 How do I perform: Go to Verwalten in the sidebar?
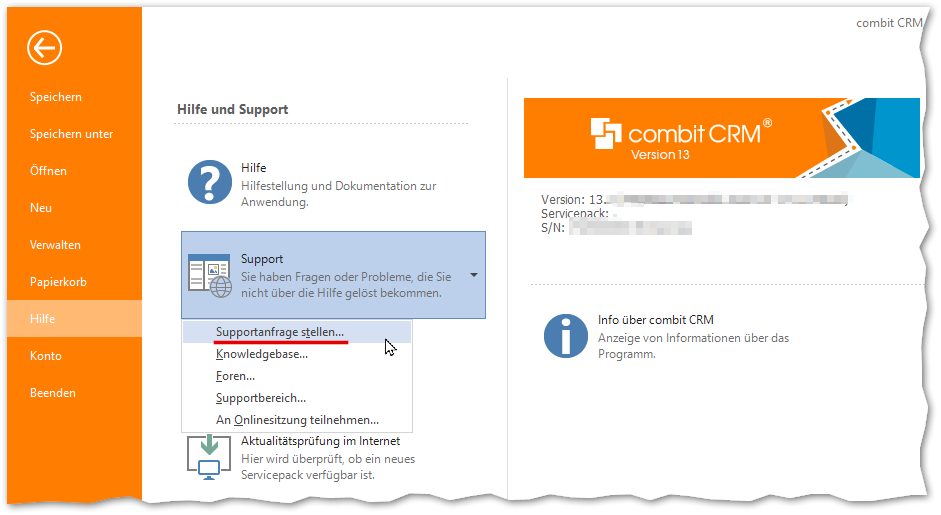click(55, 245)
